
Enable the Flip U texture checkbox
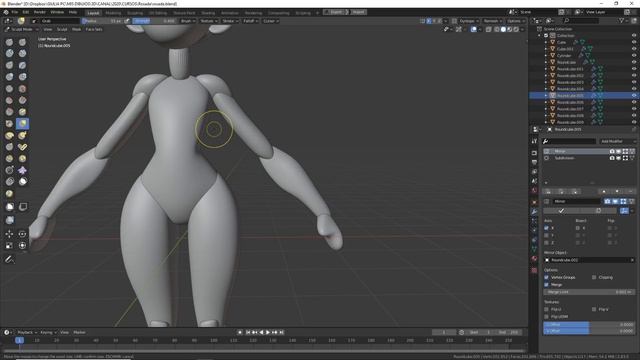pos(547,309)
